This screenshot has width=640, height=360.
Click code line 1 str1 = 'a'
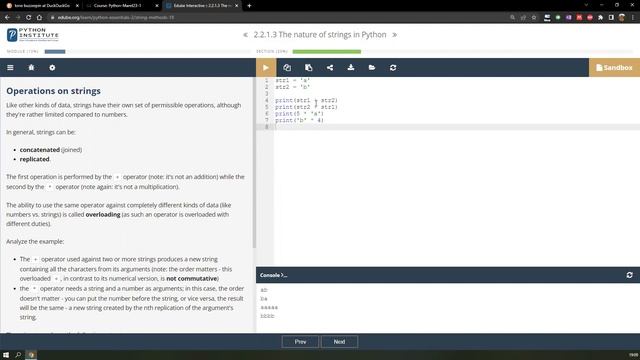click(x=292, y=81)
